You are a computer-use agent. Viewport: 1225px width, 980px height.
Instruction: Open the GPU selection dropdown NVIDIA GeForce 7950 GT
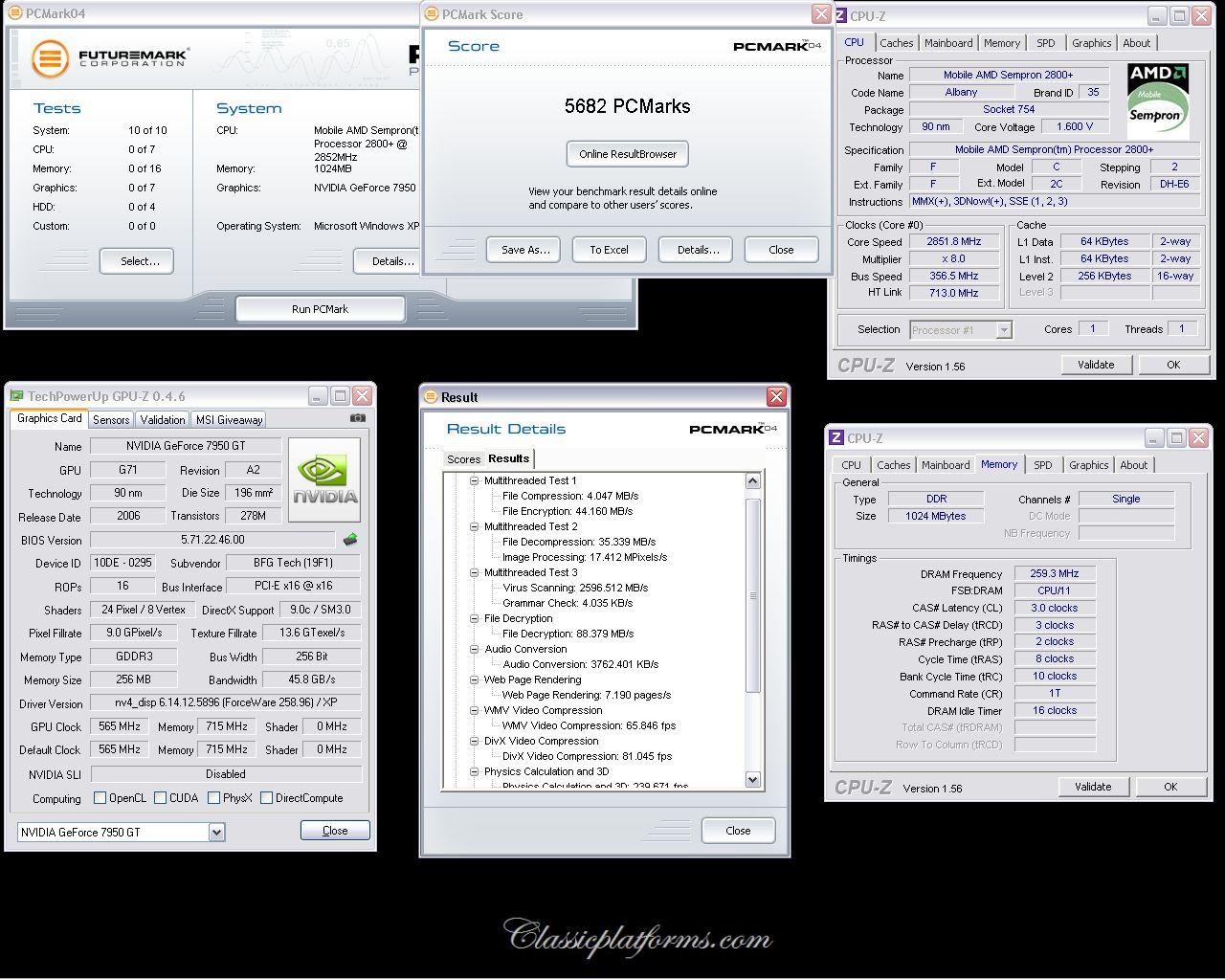coord(216,832)
